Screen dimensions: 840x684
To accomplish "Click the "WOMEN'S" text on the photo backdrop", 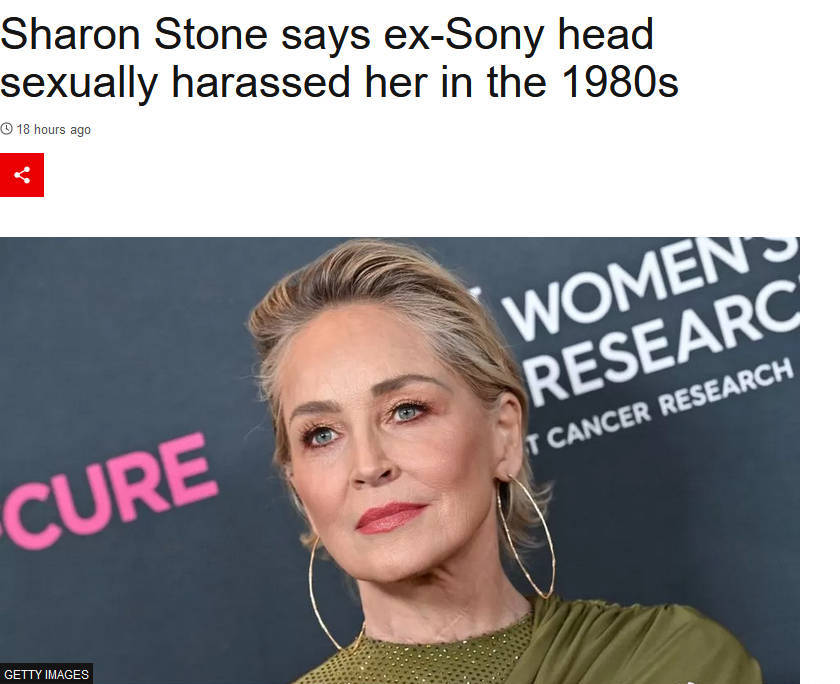I will pyautogui.click(x=651, y=284).
